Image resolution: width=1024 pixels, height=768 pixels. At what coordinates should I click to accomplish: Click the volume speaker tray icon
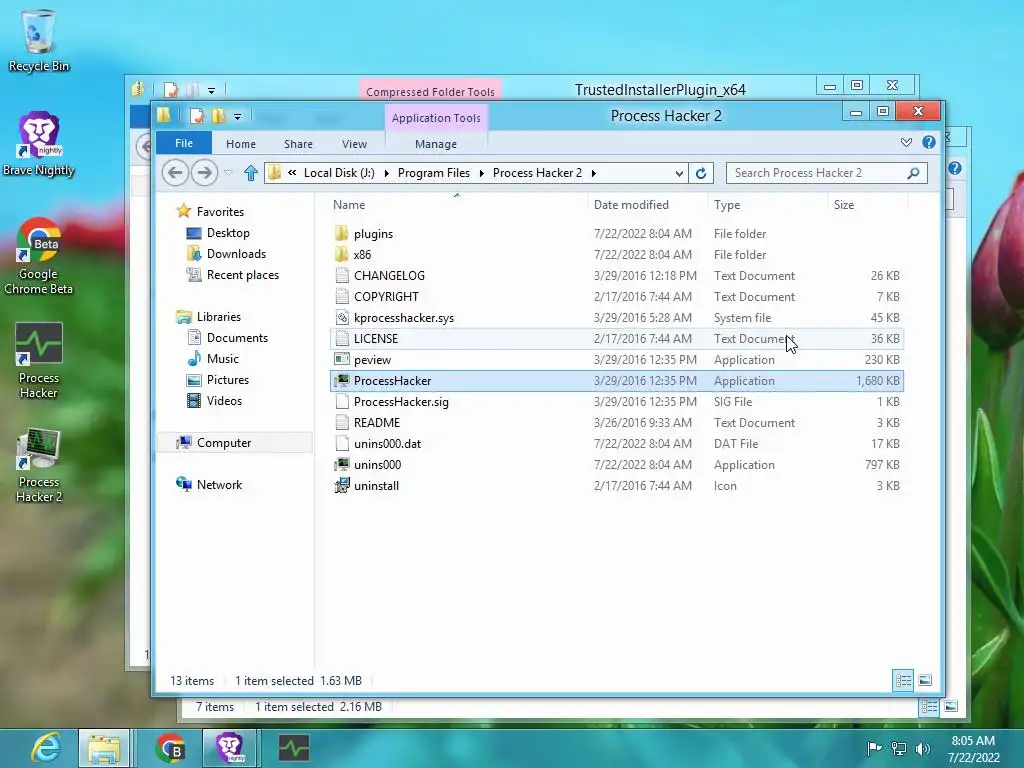pyautogui.click(x=922, y=748)
